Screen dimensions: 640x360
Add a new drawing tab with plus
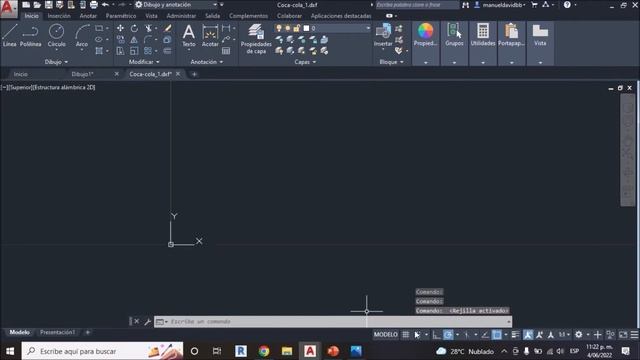[x=194, y=74]
